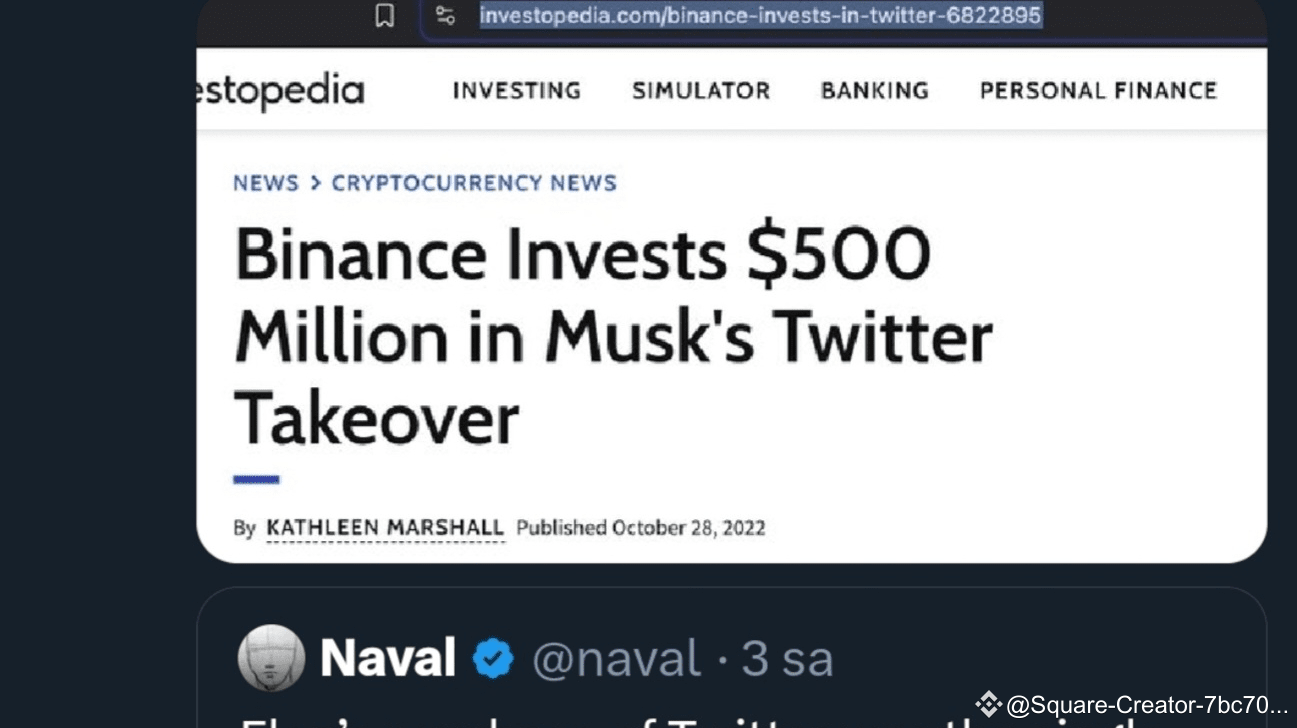This screenshot has width=1297, height=728.
Task: Click the Naval display name
Action: coord(389,657)
